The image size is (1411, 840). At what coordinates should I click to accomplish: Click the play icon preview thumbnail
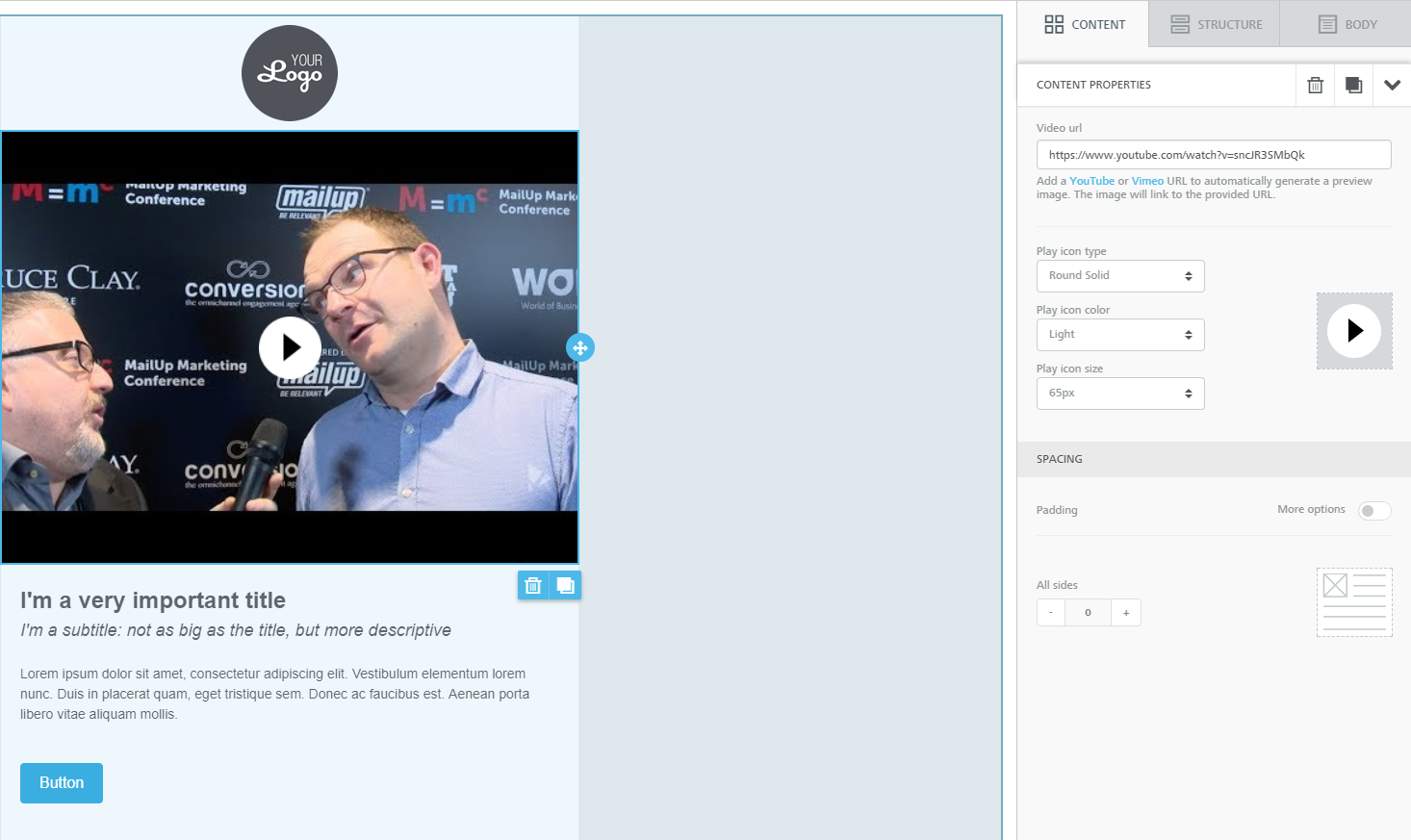1354,331
